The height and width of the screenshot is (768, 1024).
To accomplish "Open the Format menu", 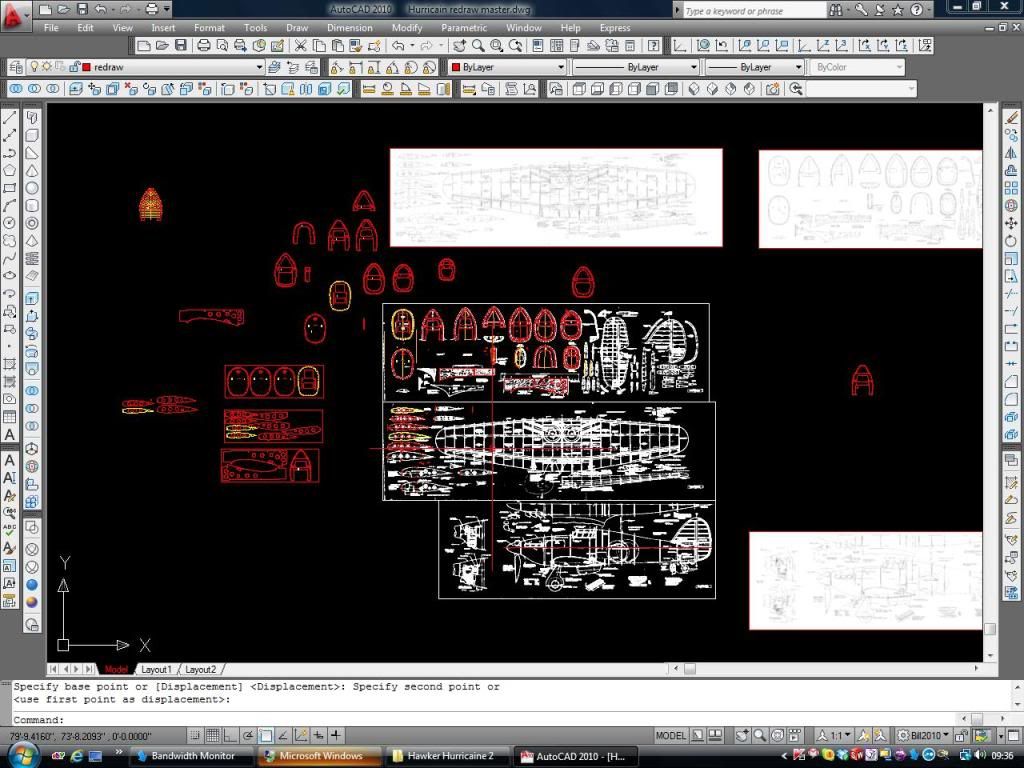I will click(209, 28).
